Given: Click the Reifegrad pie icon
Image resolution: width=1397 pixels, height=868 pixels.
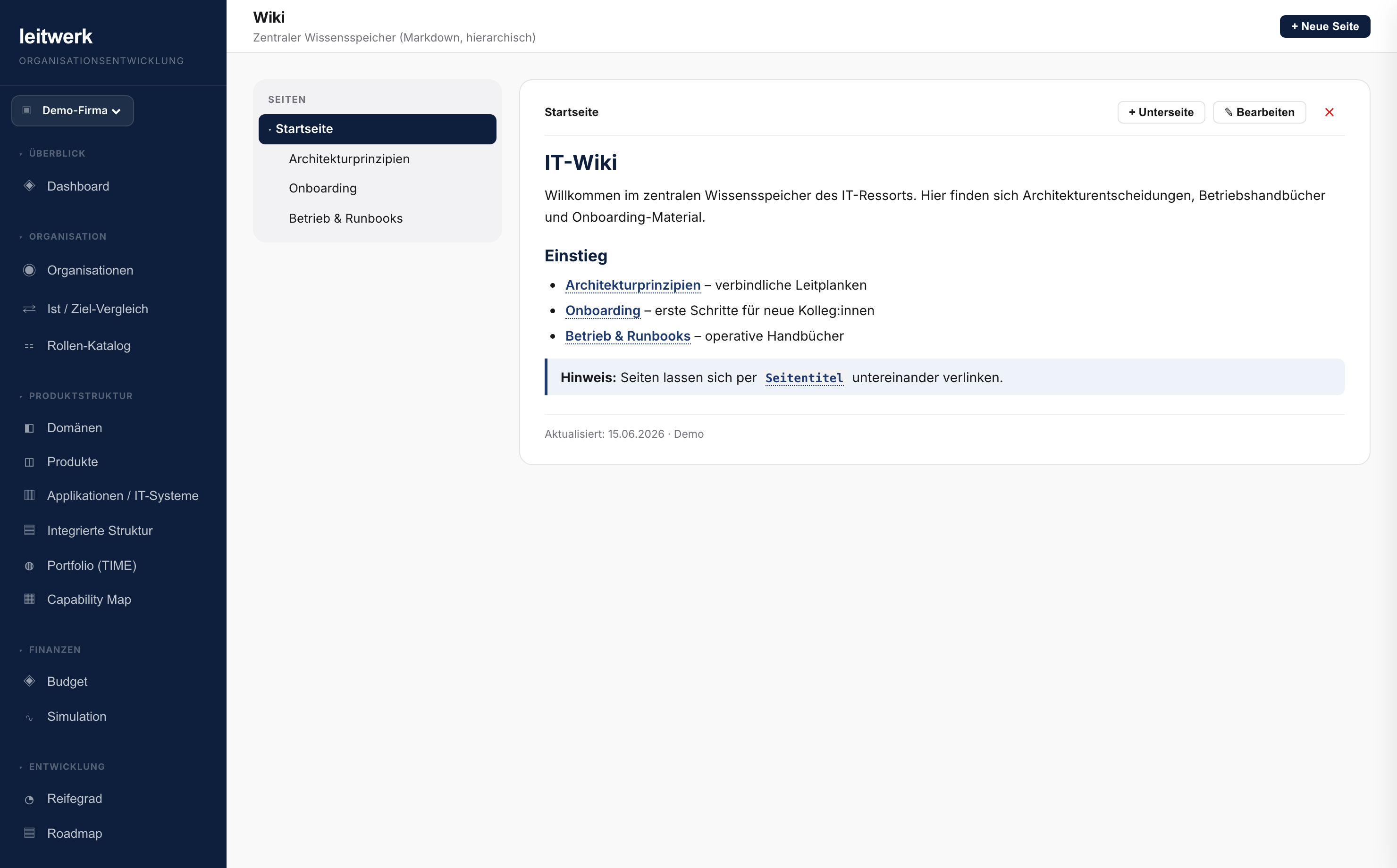Looking at the screenshot, I should (29, 800).
